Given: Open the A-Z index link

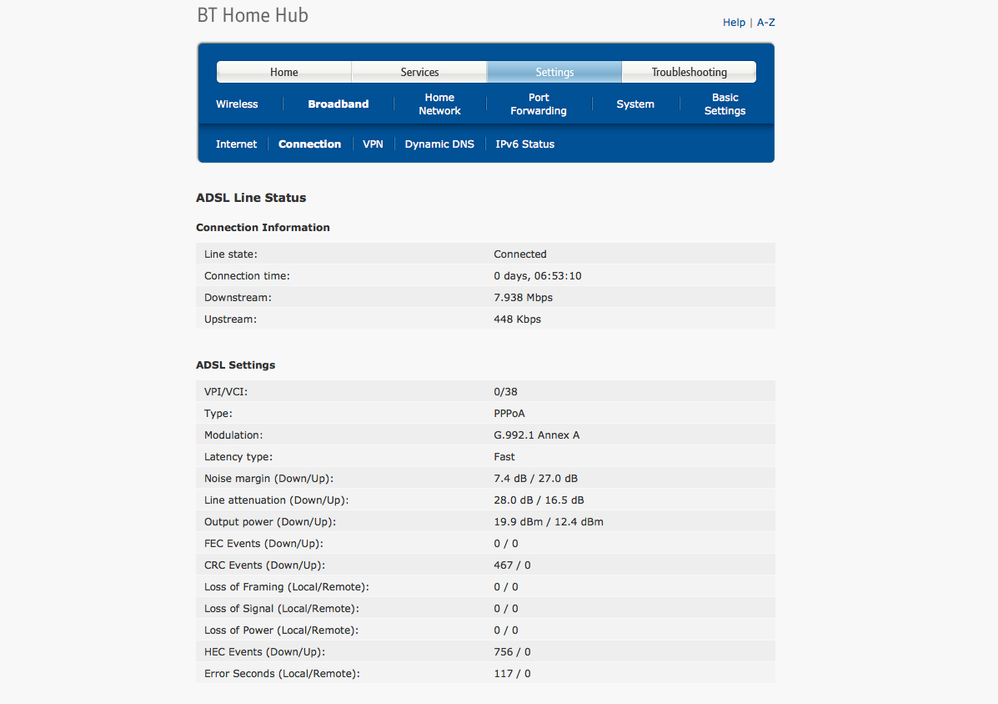Looking at the screenshot, I should 766,22.
